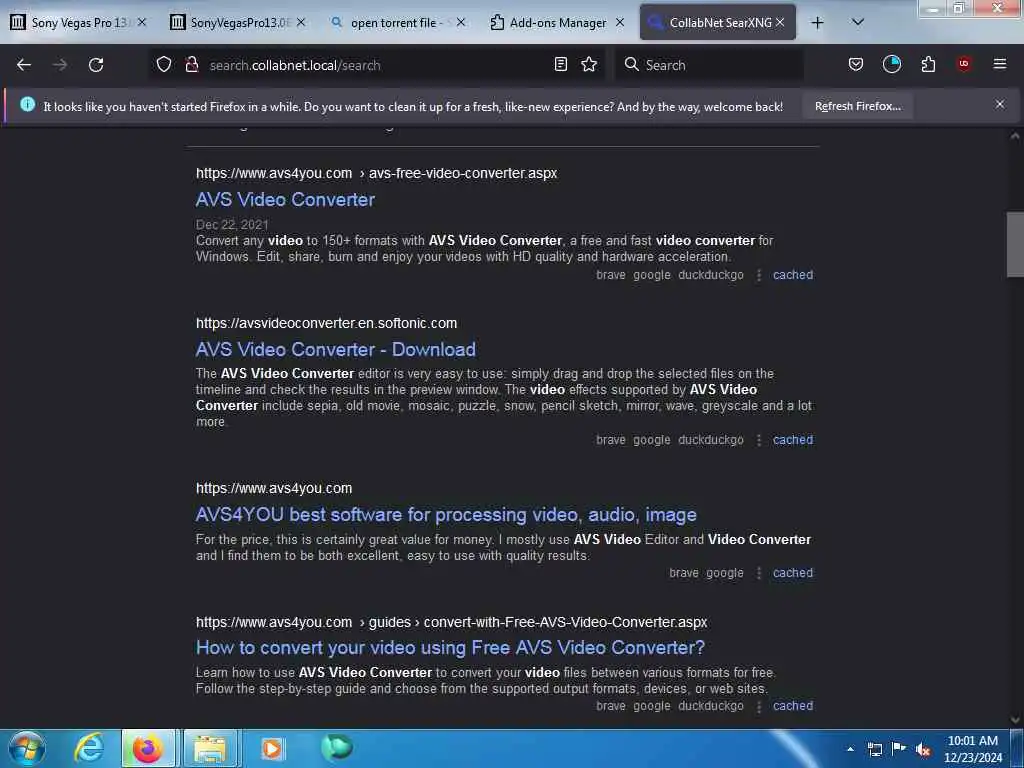This screenshot has height=768, width=1024.
Task: Click the address bar URL field
Action: click(x=376, y=65)
